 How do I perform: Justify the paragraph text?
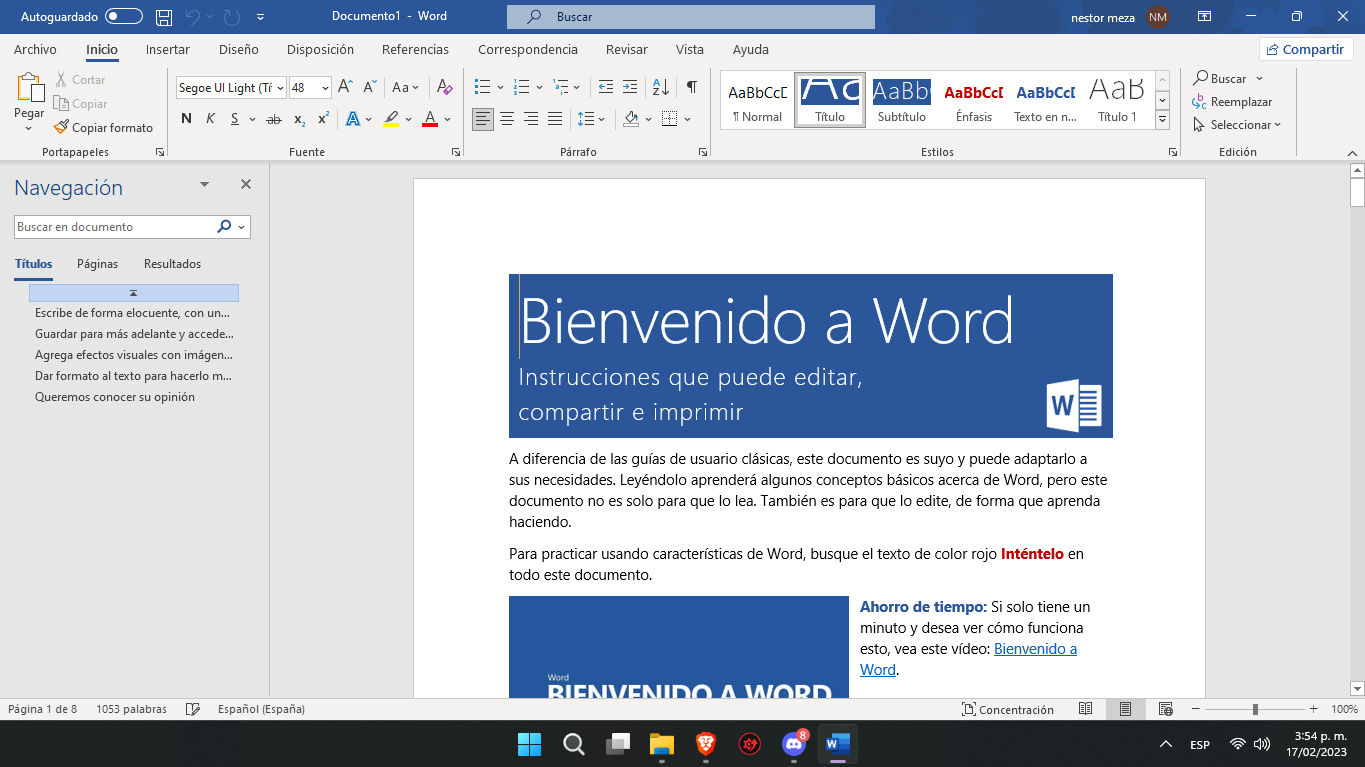click(x=555, y=119)
